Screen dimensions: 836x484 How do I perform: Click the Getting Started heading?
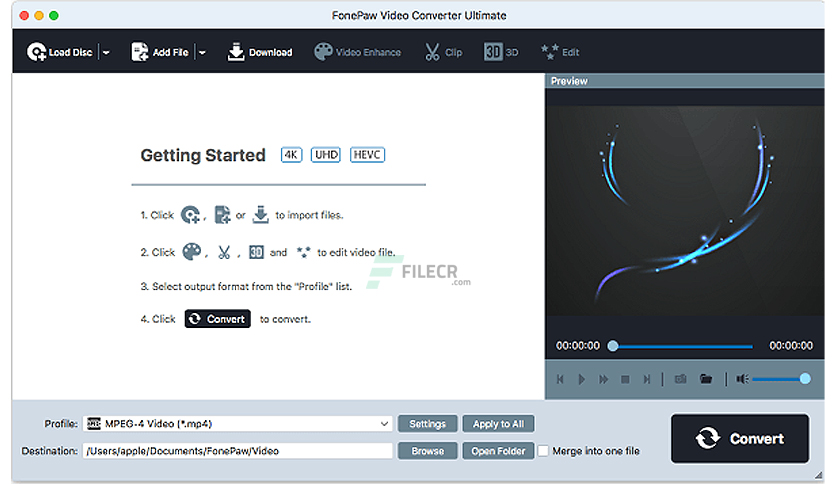203,155
